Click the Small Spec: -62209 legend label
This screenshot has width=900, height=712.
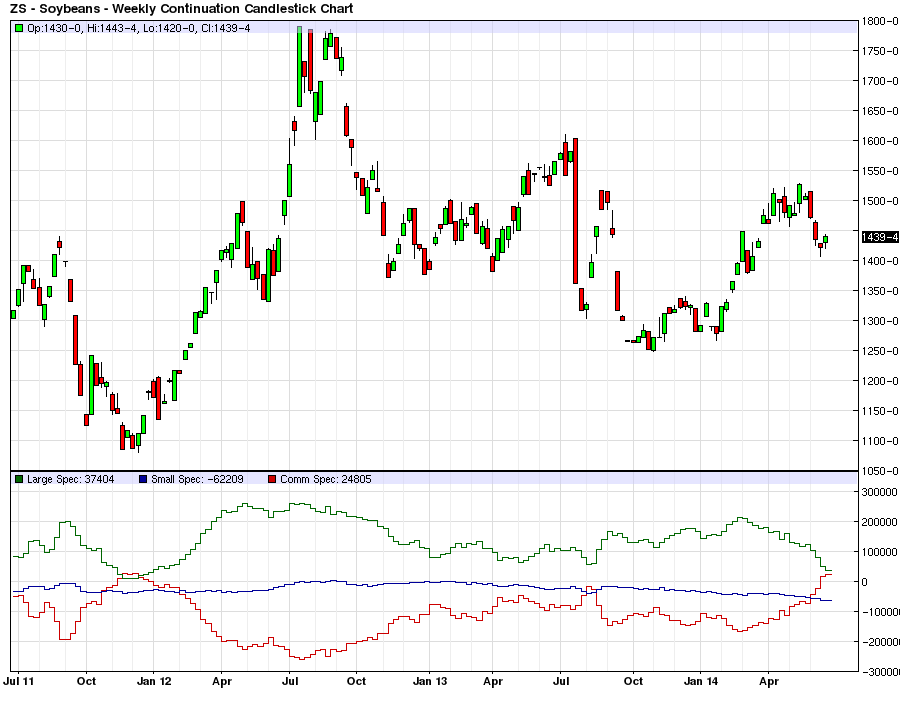pos(198,480)
